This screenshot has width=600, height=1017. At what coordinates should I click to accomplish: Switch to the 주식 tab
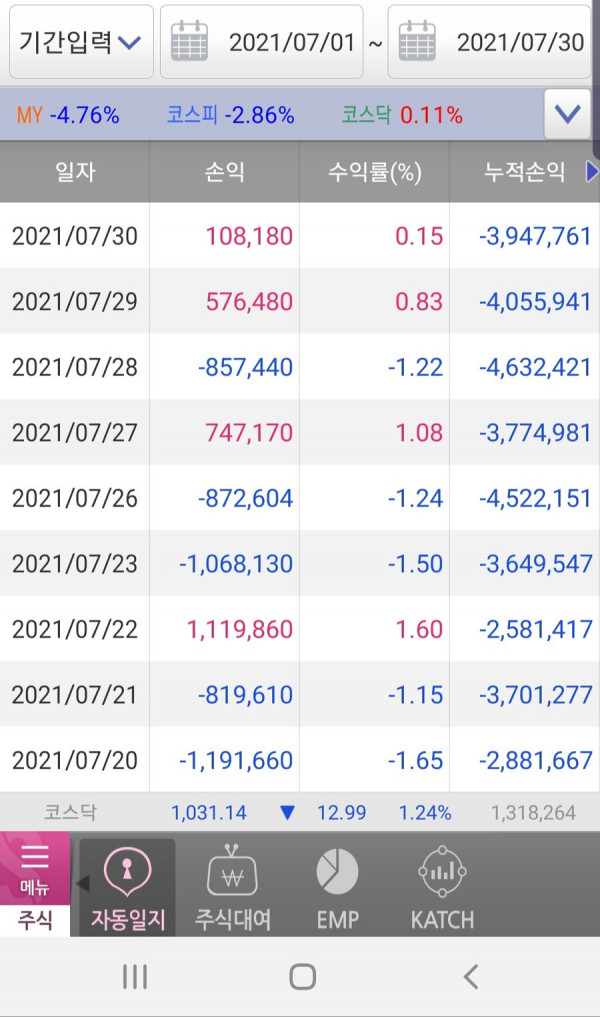tap(34, 920)
